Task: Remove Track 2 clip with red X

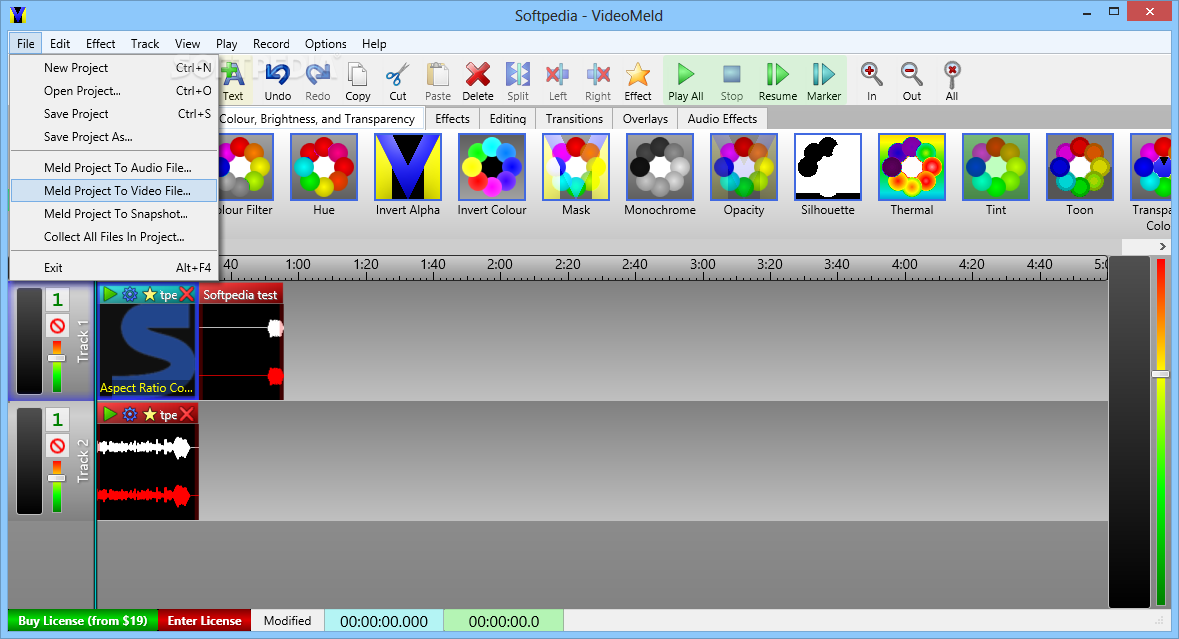Action: tap(187, 413)
